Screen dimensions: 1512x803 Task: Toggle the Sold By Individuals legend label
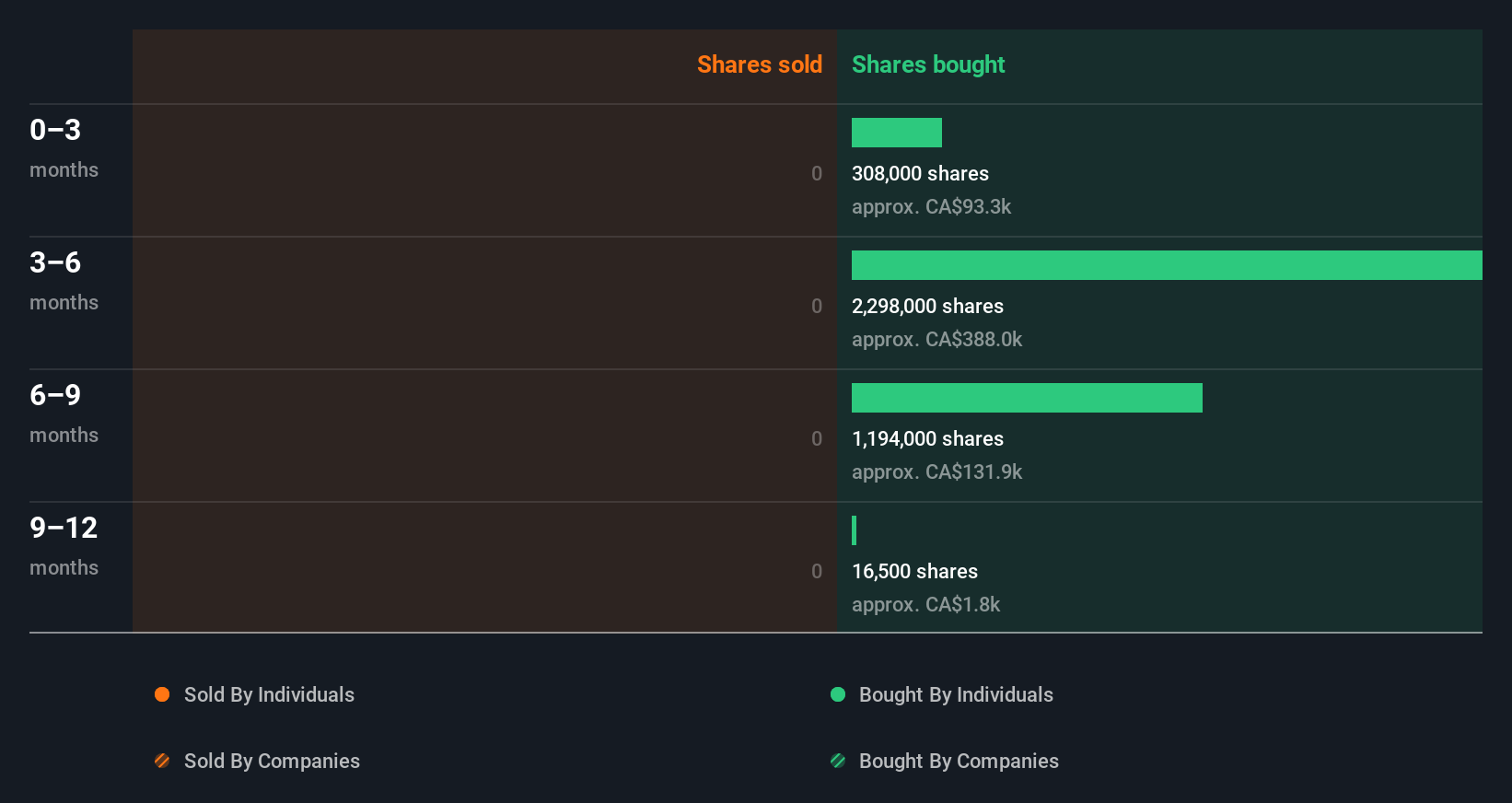pyautogui.click(x=269, y=694)
